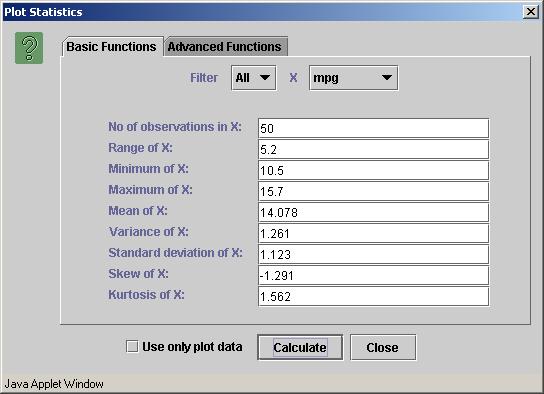Image resolution: width=544 pixels, height=394 pixels.
Task: Focus the Mean of X field
Action: pyautogui.click(x=374, y=212)
